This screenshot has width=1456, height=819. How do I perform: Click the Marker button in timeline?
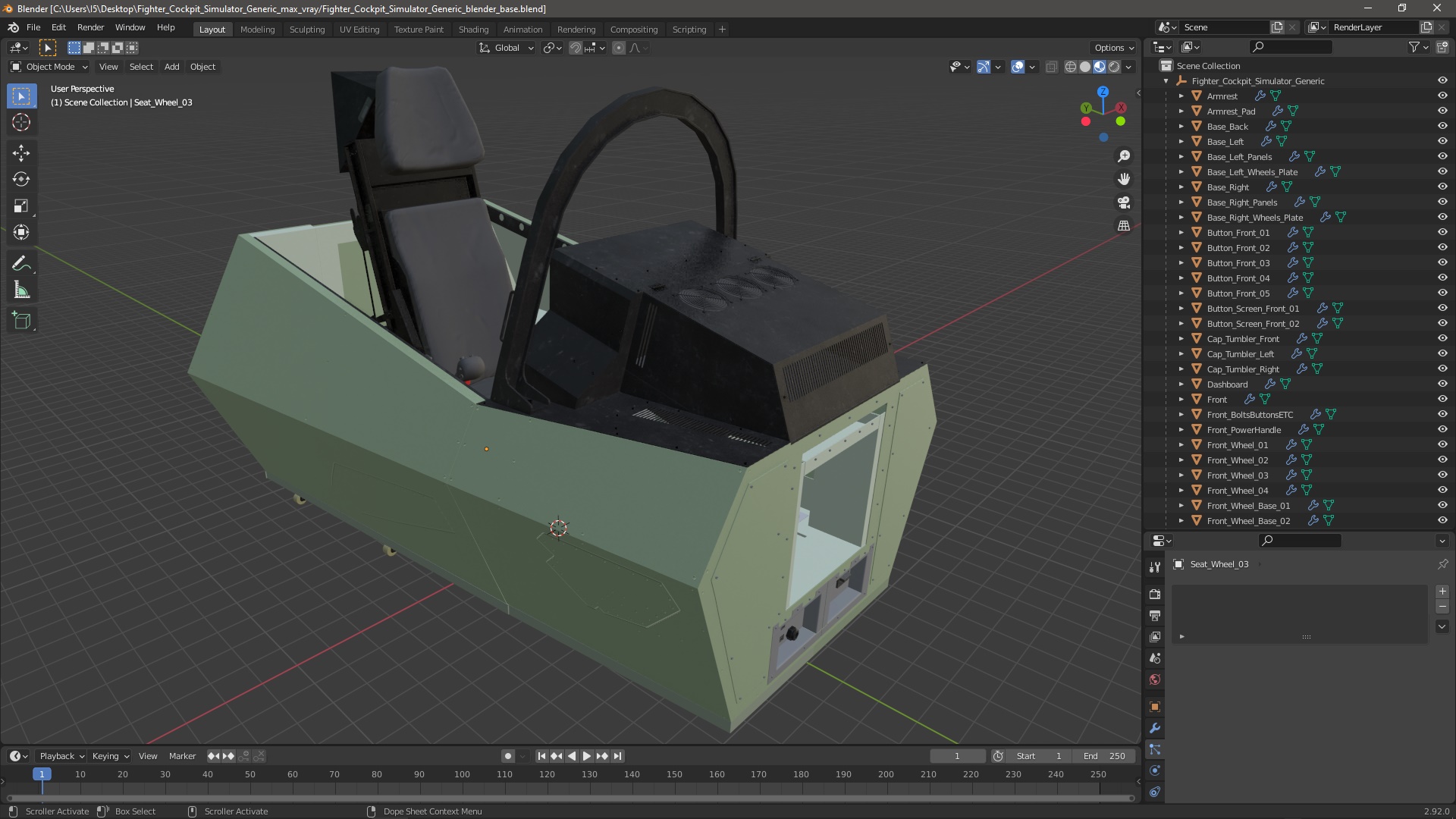coord(182,756)
